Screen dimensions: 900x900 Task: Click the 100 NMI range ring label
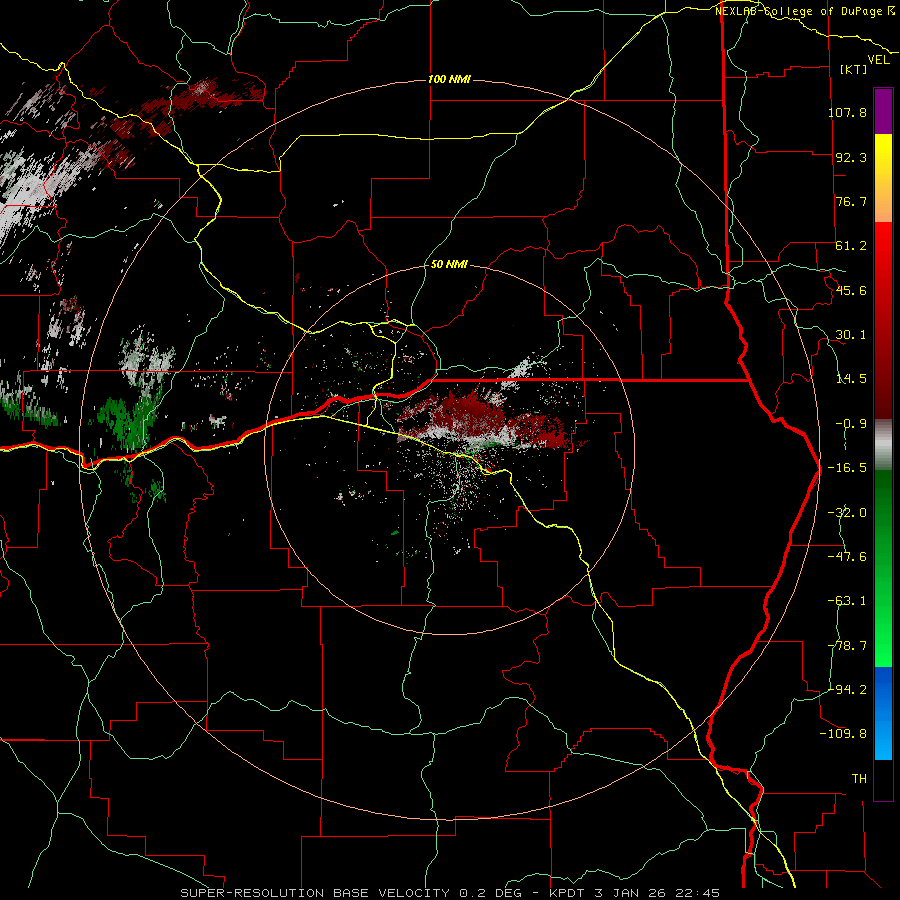pos(449,79)
